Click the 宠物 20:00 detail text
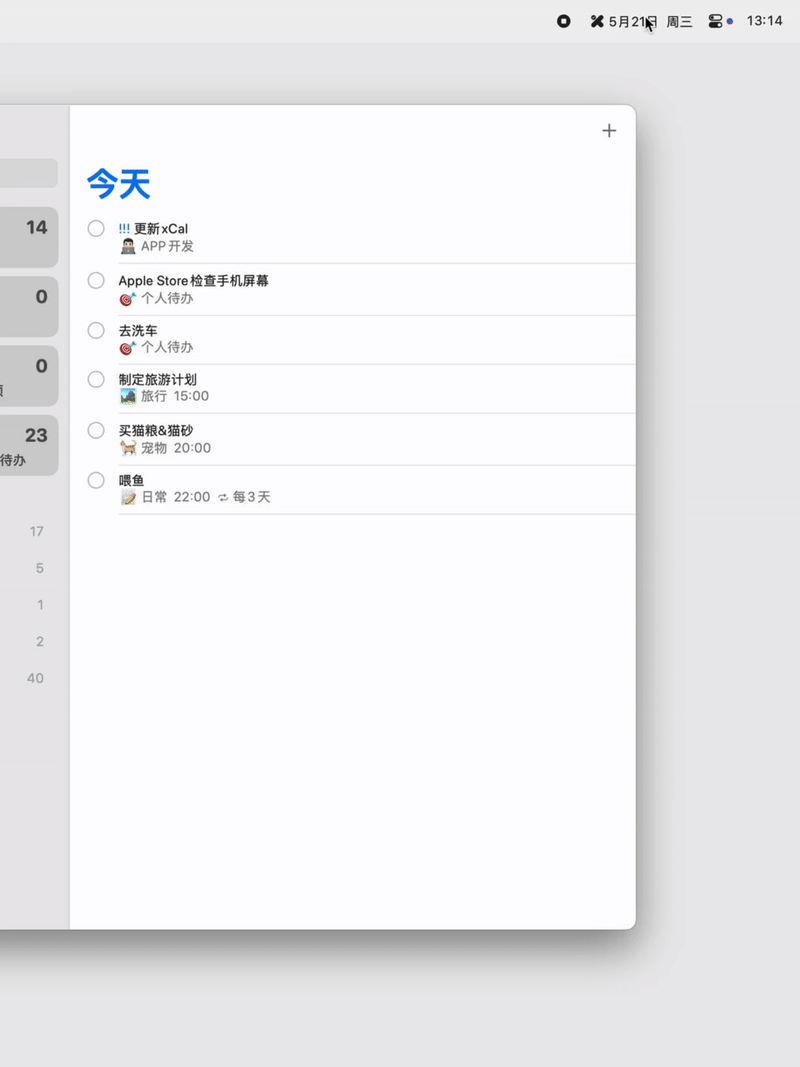This screenshot has width=800, height=1067. (176, 448)
